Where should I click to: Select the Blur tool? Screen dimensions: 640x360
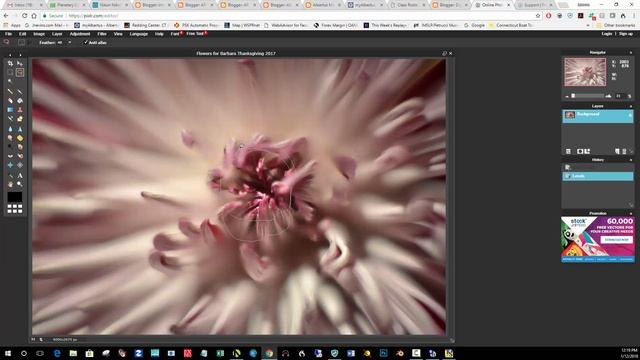point(10,129)
